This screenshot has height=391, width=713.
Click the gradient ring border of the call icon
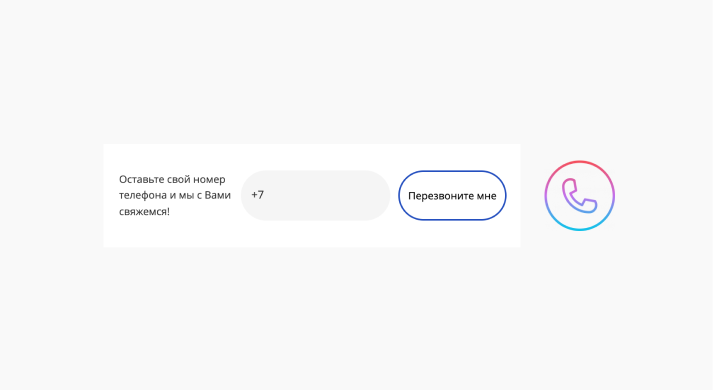click(x=580, y=162)
